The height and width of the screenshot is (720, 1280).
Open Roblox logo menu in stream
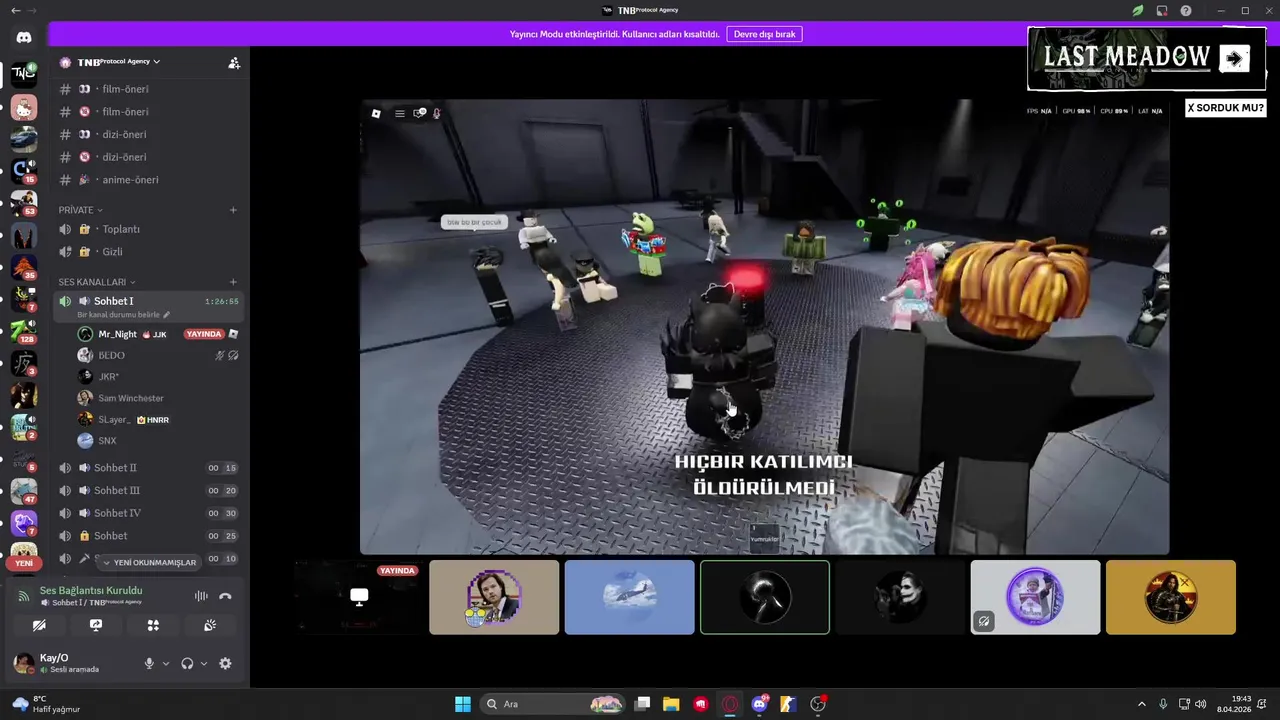pos(376,114)
